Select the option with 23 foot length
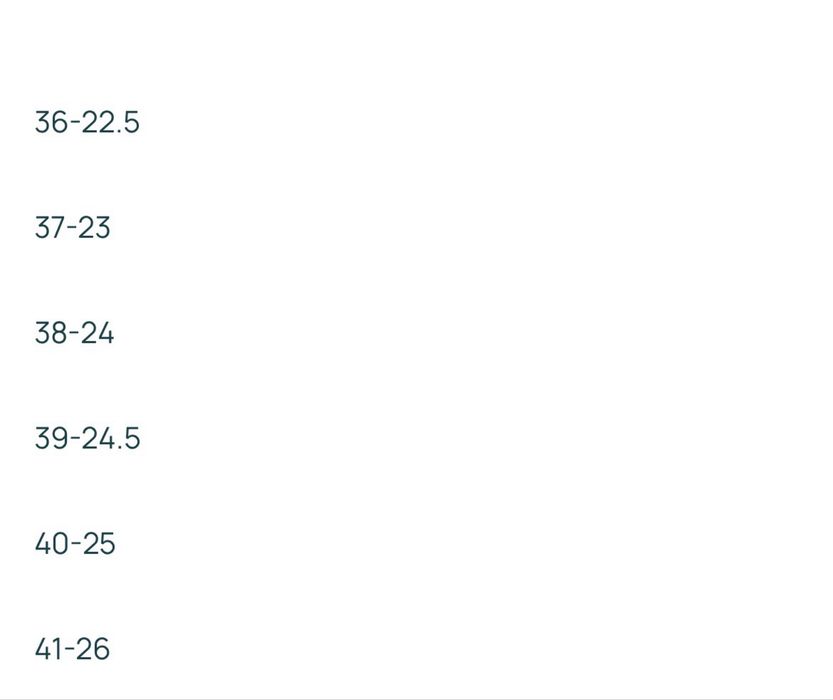833x700 pixels. 72,227
